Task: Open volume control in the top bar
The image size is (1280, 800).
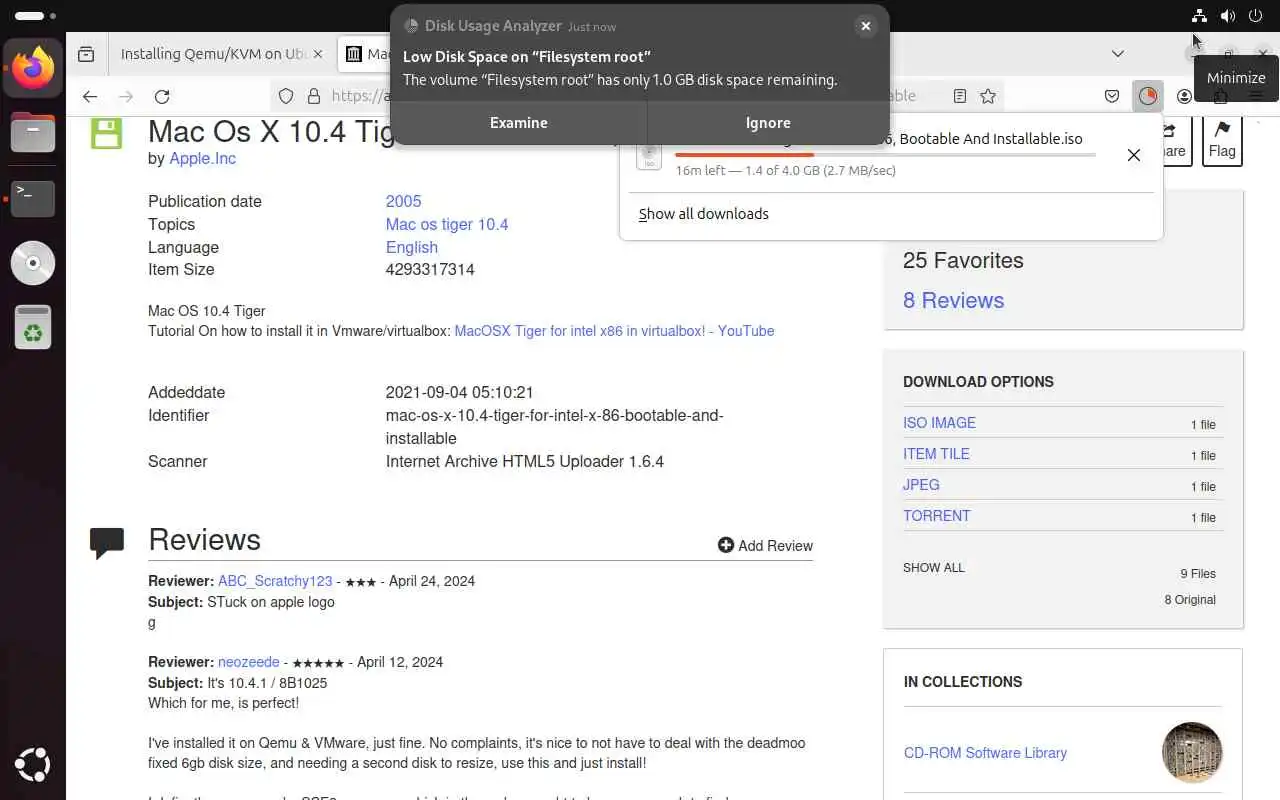Action: point(1227,16)
